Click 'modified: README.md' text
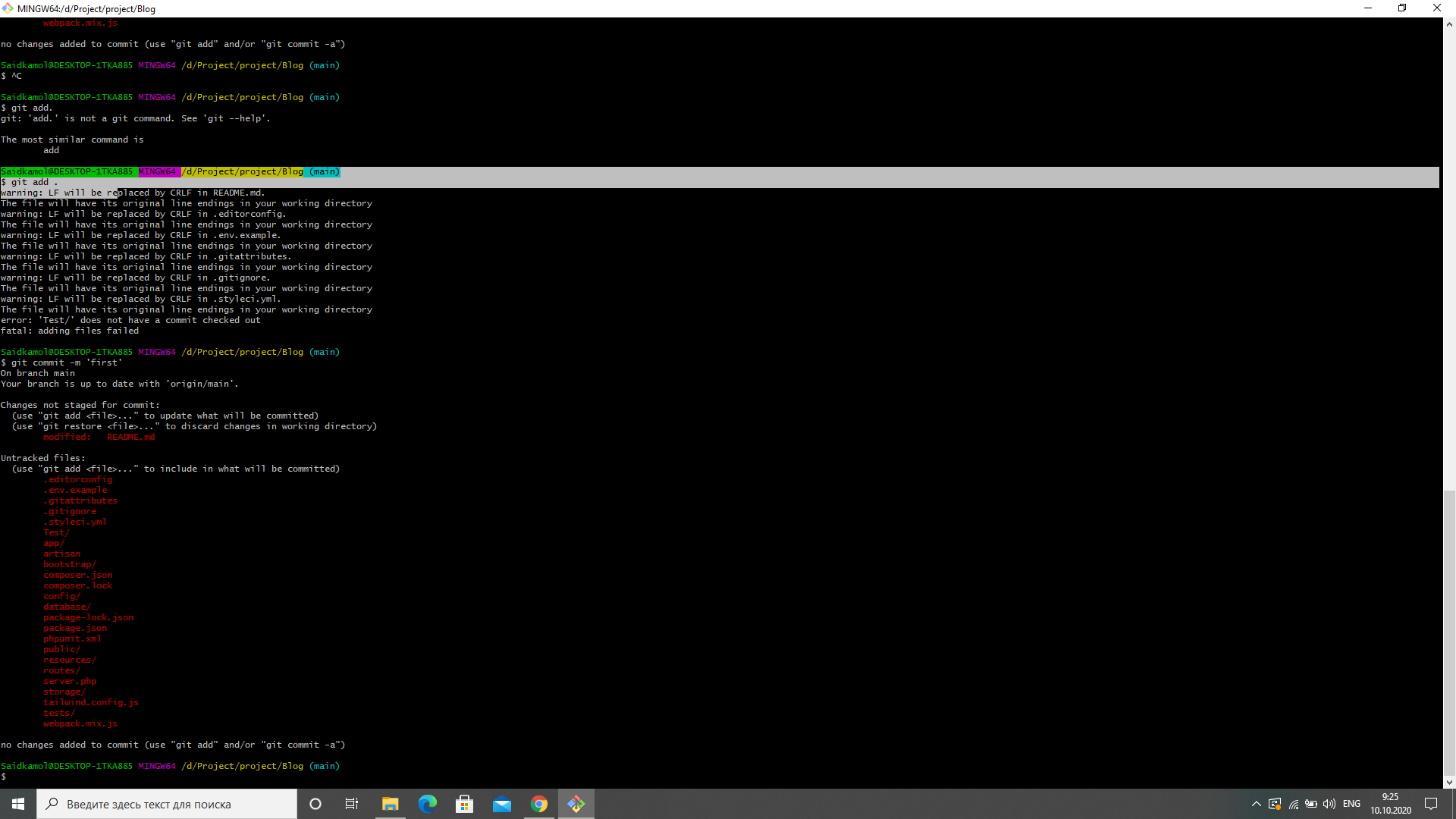Viewport: 1456px width, 819px height. (99, 437)
